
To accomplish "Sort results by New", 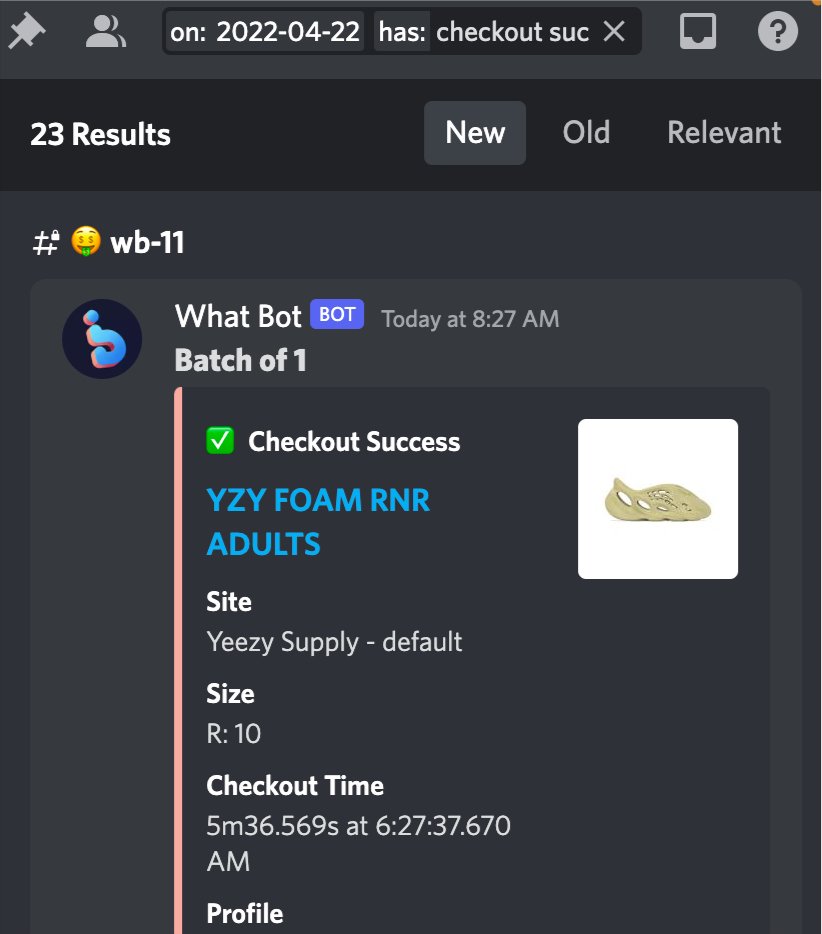I will (475, 132).
